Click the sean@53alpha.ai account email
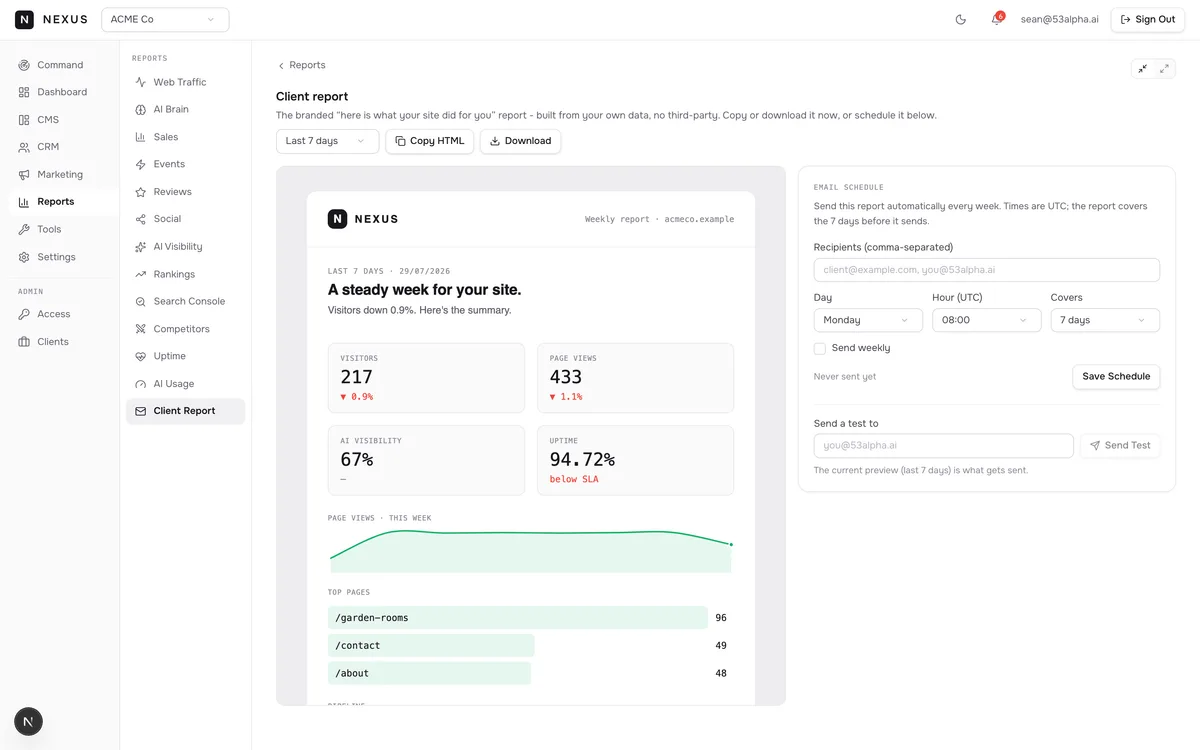The image size is (1200, 750). pos(1059,19)
